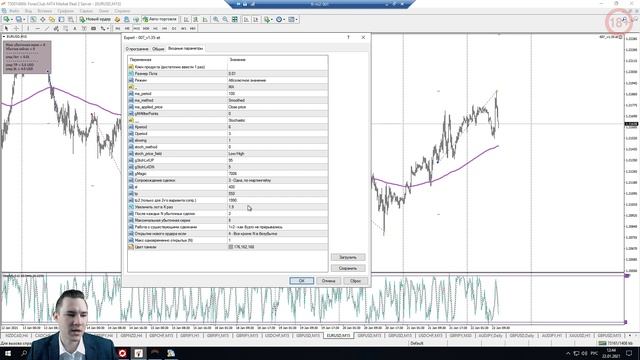
Task: Open a new chart with toolbar icon
Action: point(7,19)
